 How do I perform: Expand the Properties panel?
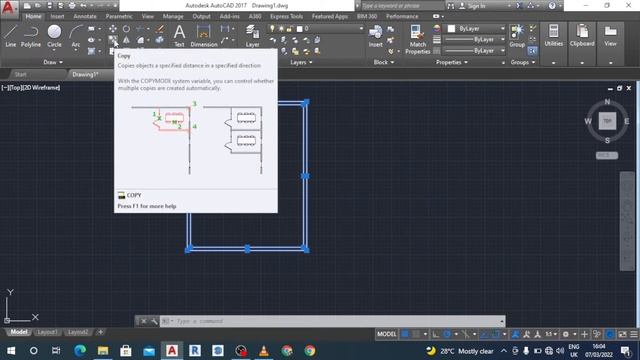[x=451, y=62]
